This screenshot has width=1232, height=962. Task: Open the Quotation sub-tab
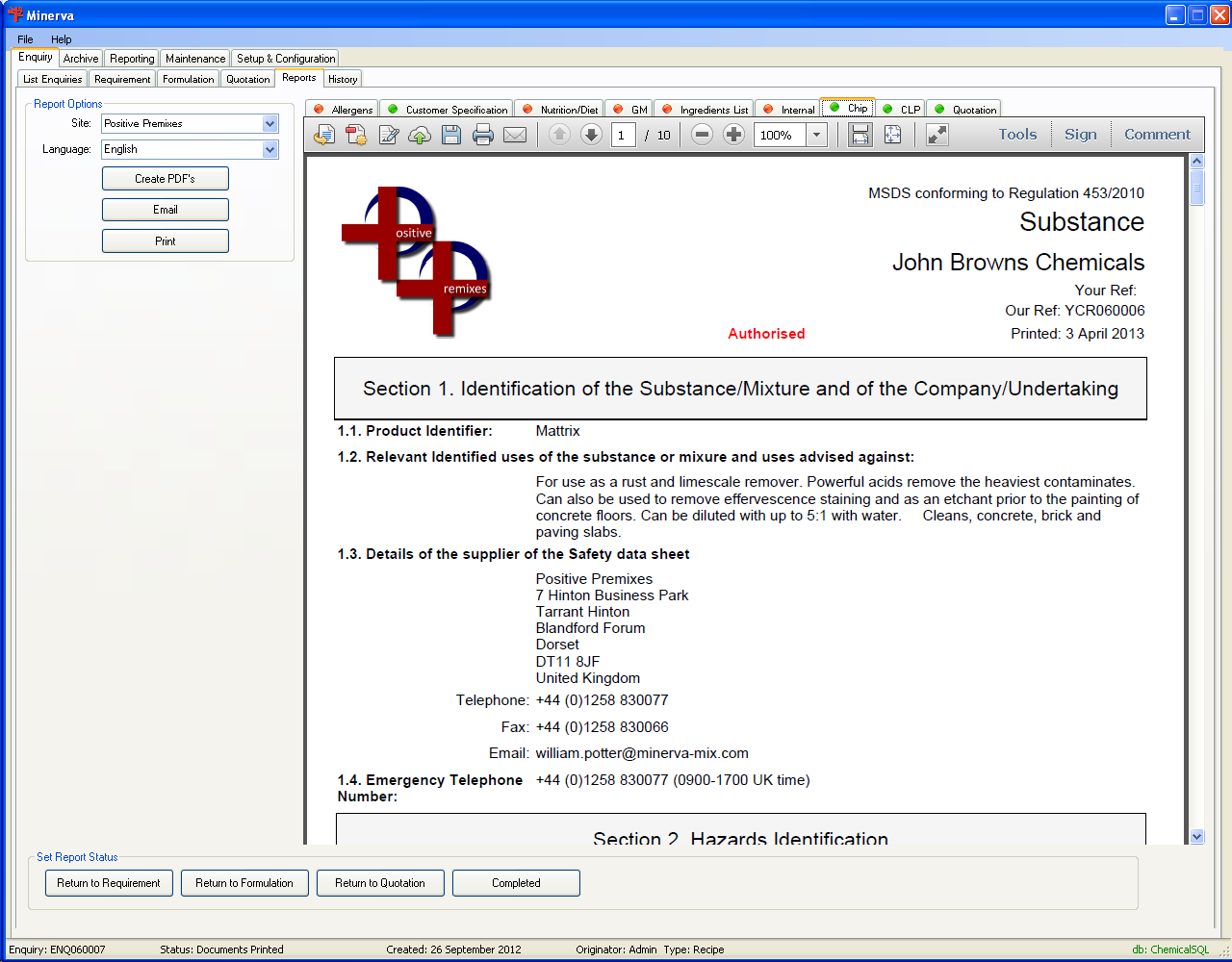coord(248,79)
